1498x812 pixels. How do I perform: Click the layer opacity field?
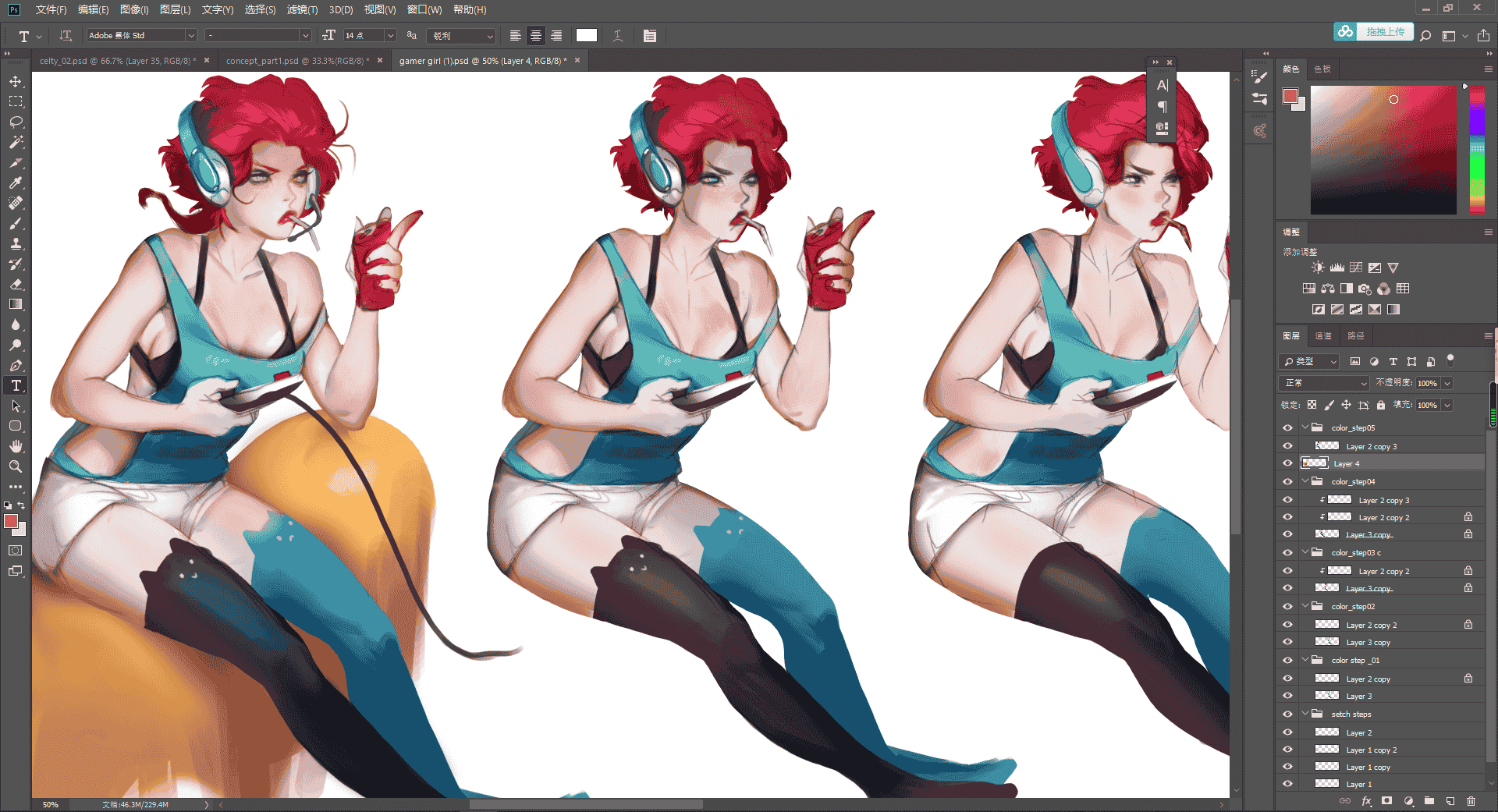(x=1428, y=383)
